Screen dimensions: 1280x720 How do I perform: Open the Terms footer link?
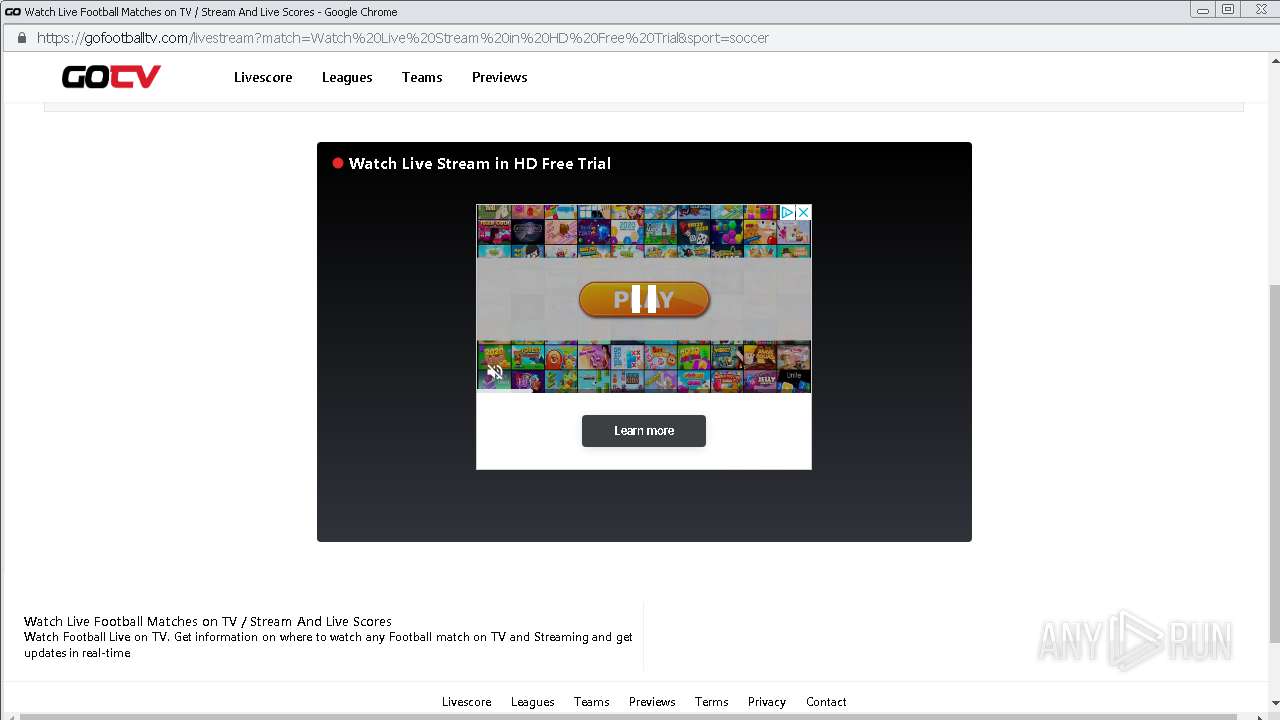tap(712, 702)
